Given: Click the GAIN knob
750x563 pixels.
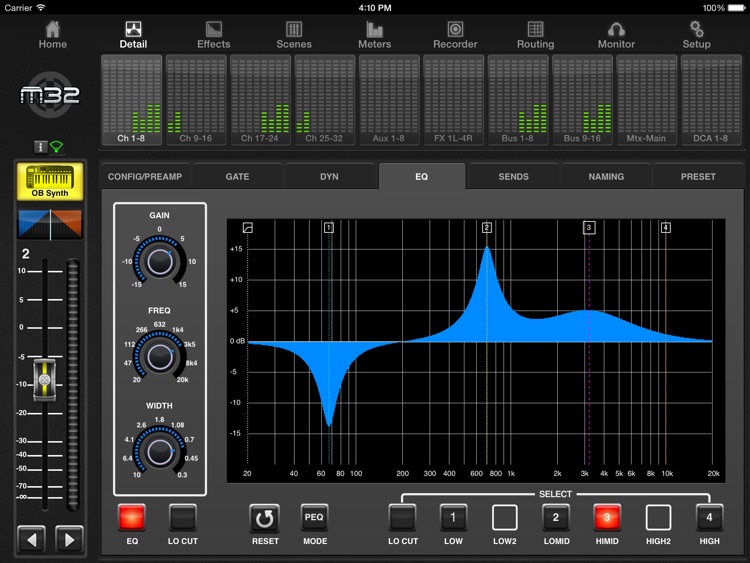Looking at the screenshot, I should tap(159, 261).
